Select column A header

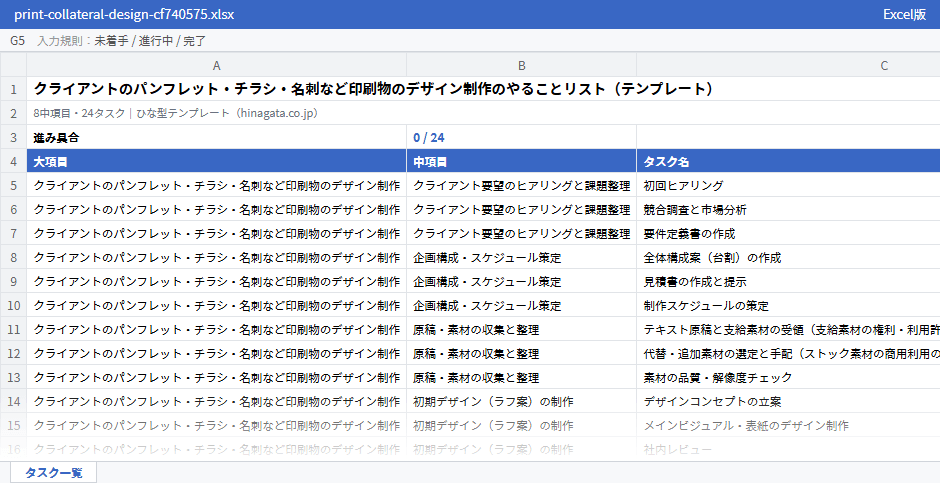point(216,65)
